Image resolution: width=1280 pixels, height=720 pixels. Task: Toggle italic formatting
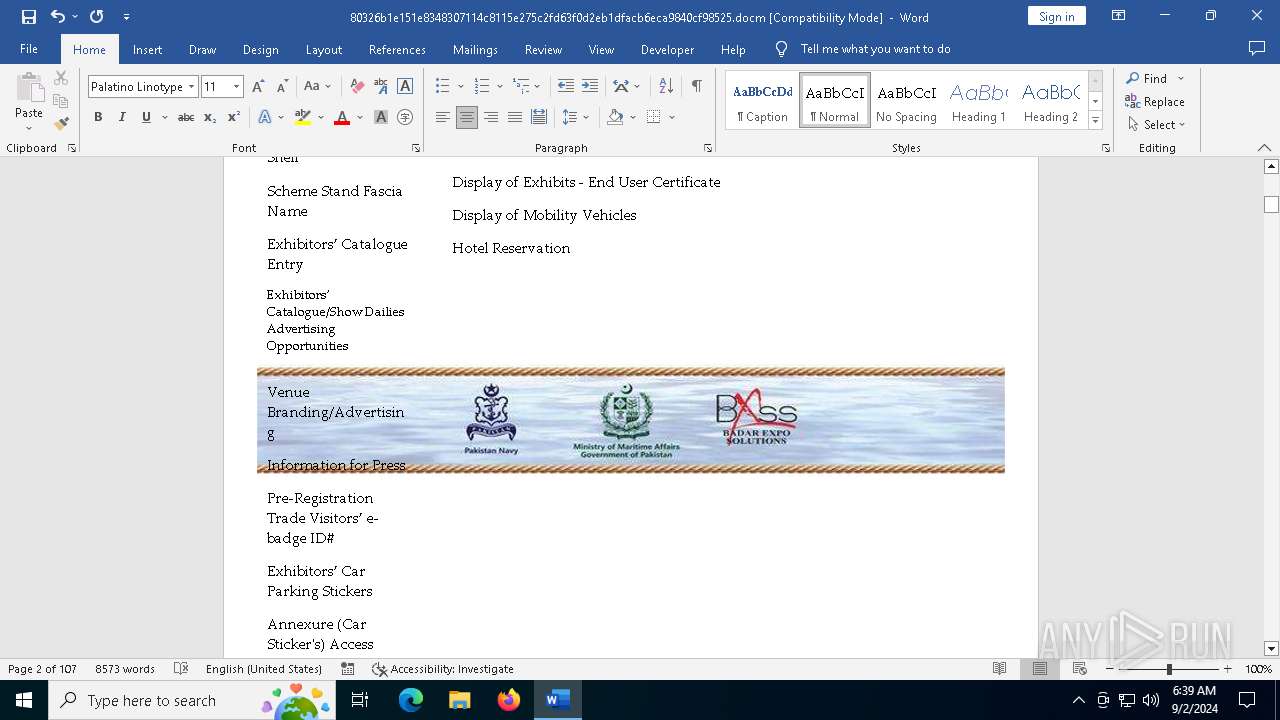(x=122, y=117)
